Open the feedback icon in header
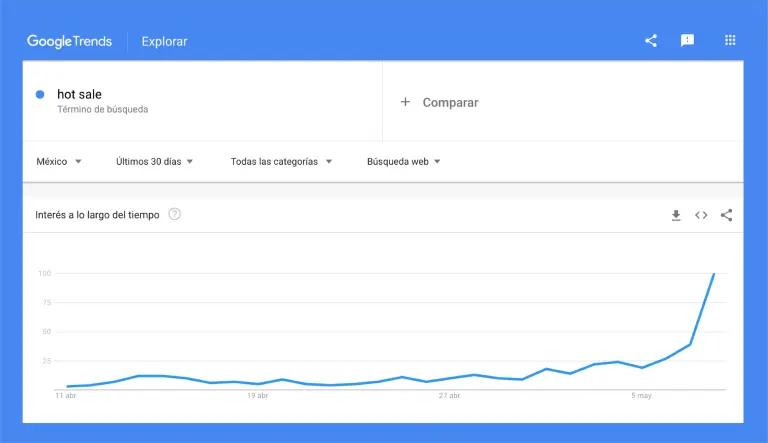This screenshot has width=768, height=443. coord(688,41)
